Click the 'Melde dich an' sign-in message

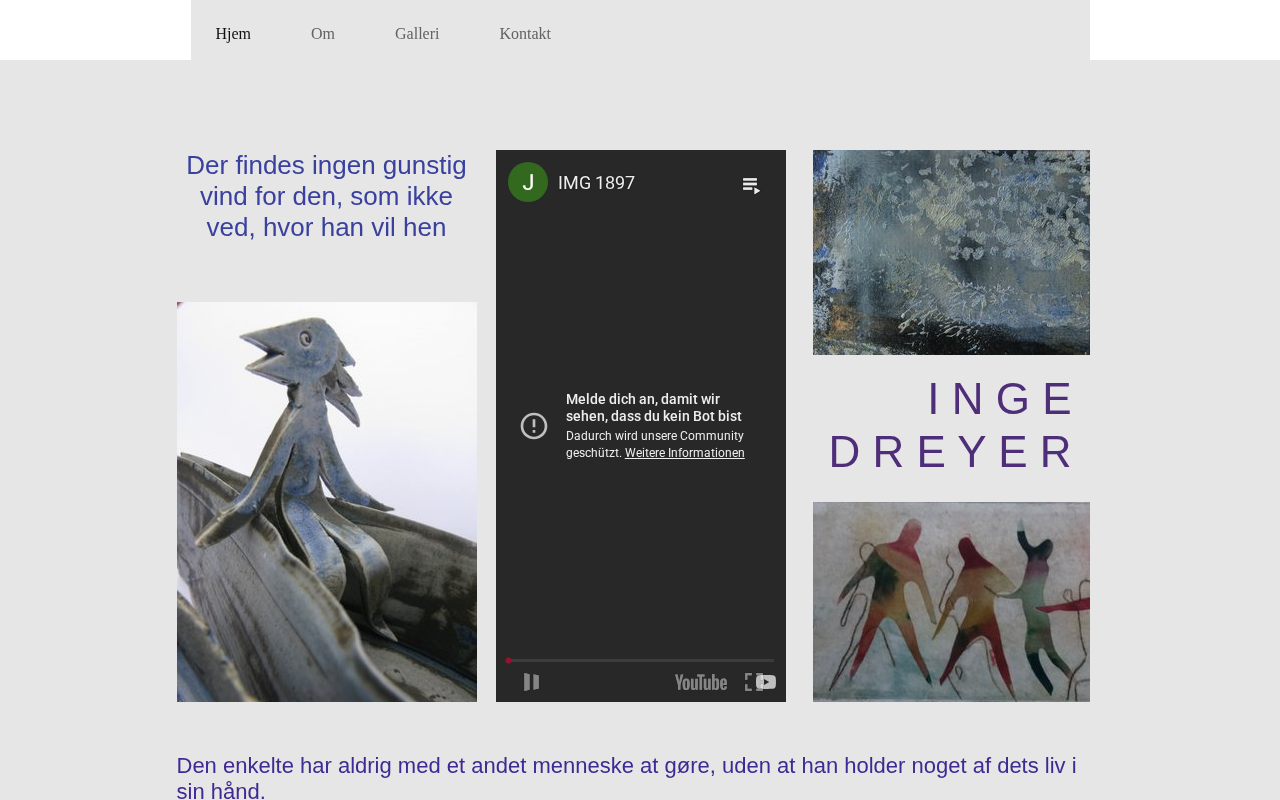653,407
